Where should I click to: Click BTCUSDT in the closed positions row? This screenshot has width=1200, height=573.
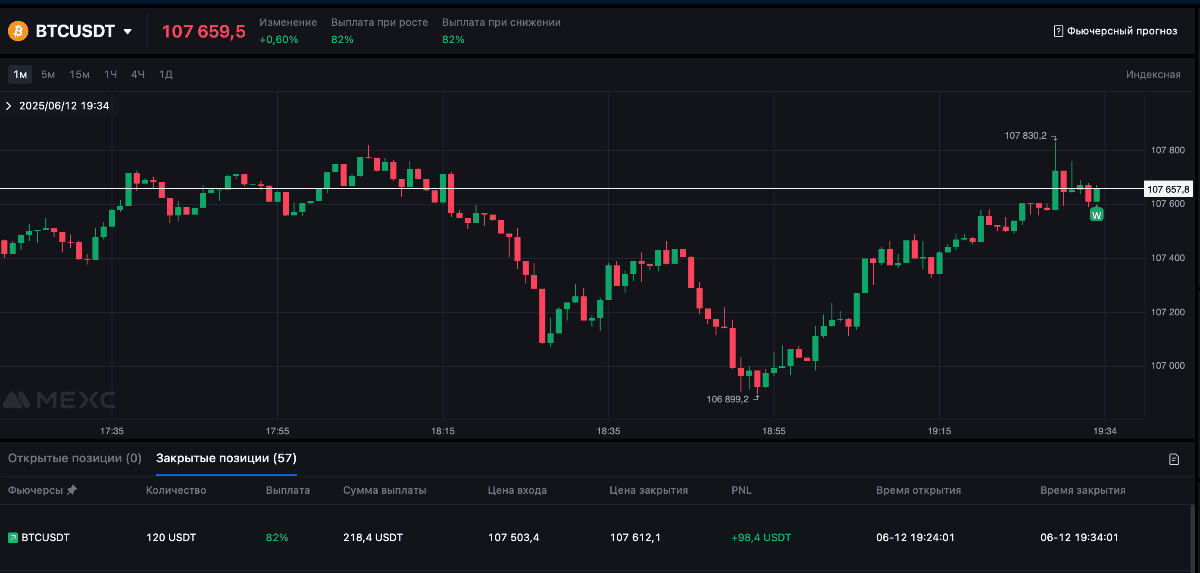46,538
